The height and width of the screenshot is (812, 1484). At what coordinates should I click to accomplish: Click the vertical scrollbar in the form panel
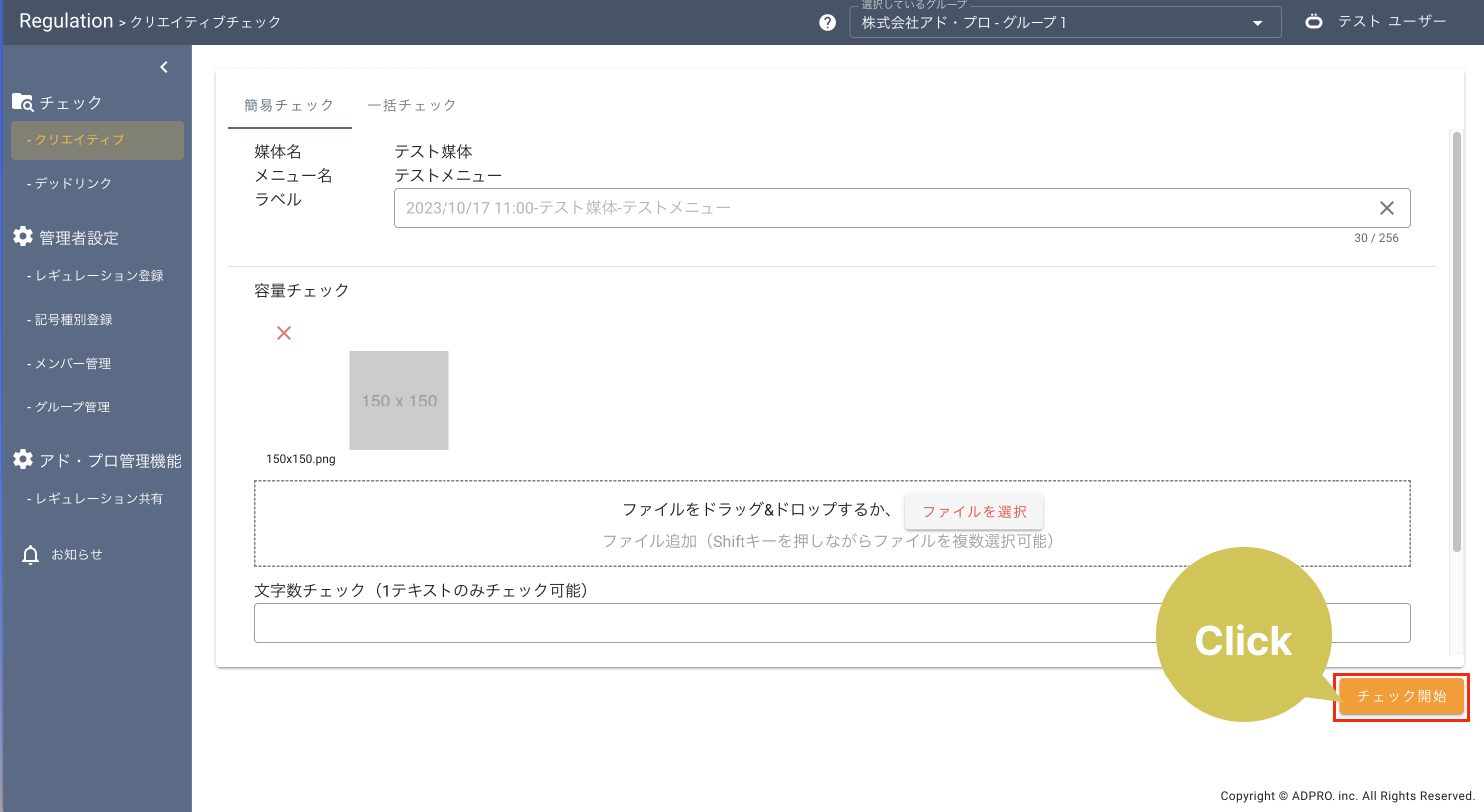coord(1456,339)
